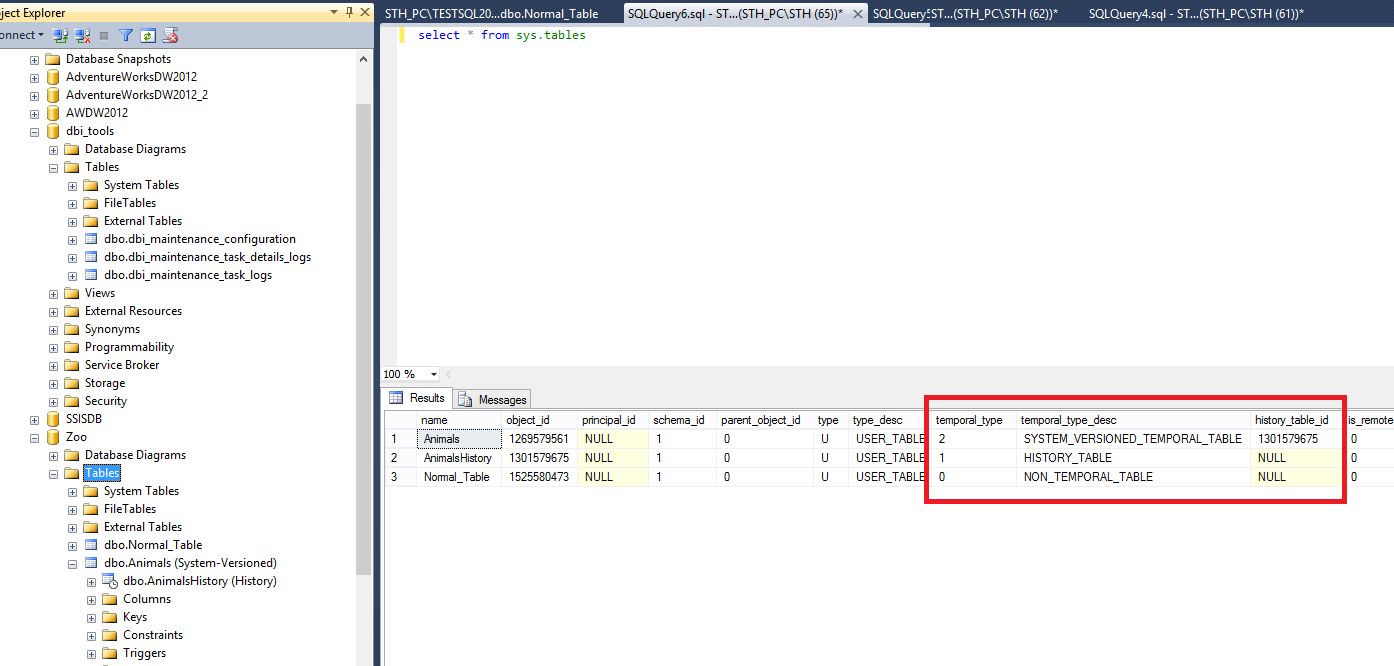Click the SYSTEM_VERSIONED_TEMPORAL_TABLE cell
This screenshot has height=666, width=1394.
coord(1133,439)
